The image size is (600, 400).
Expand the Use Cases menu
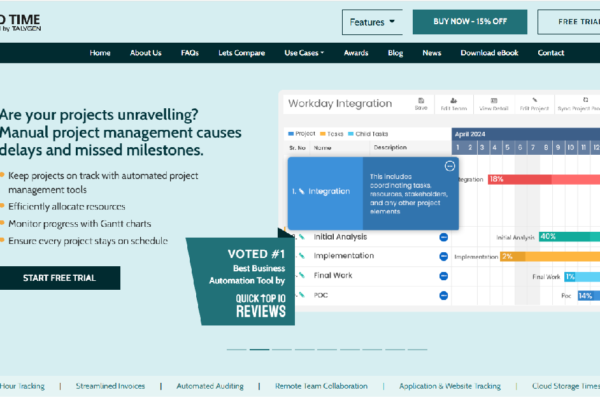(304, 53)
